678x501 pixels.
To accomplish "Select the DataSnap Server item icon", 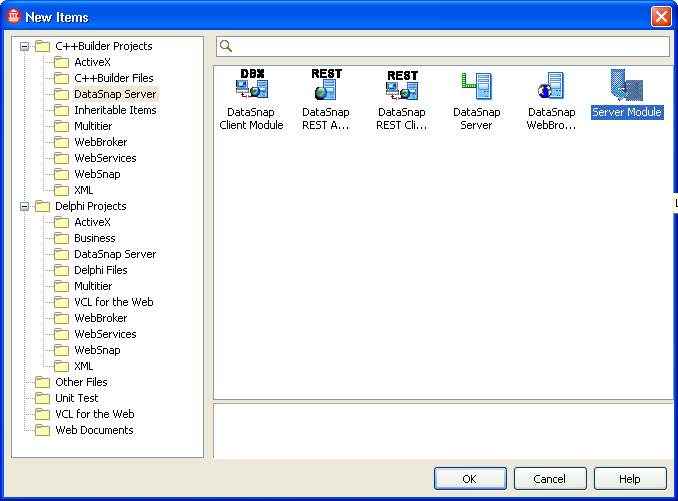I will (477, 86).
